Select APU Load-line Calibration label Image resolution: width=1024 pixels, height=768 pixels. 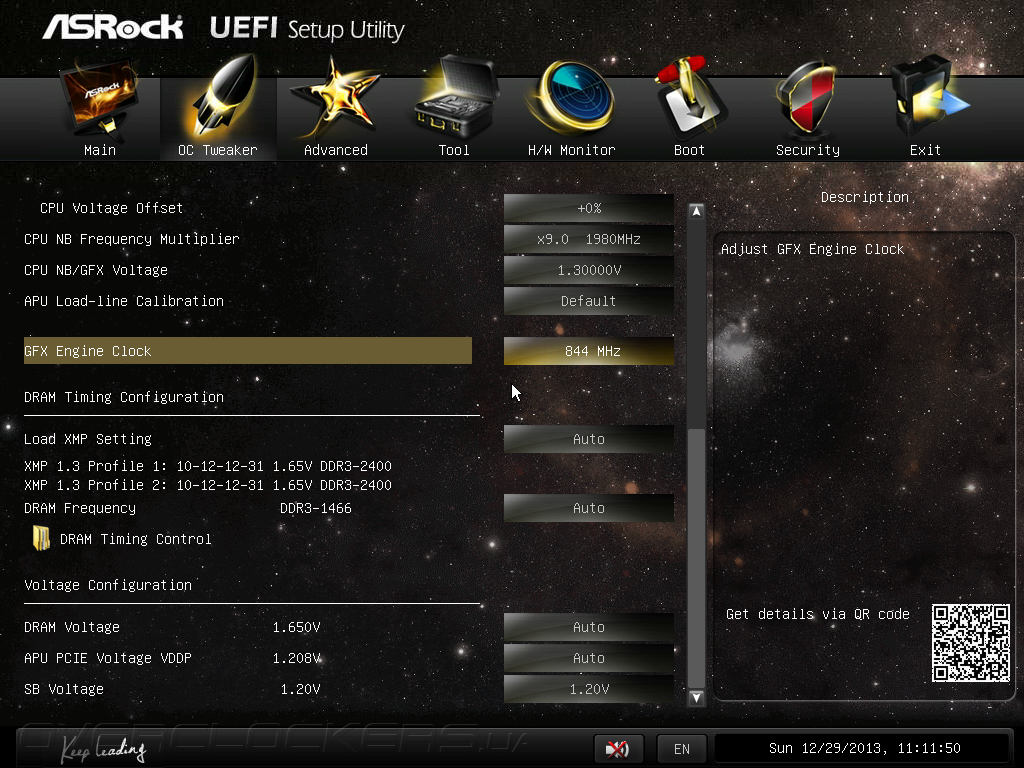pyautogui.click(x=123, y=301)
